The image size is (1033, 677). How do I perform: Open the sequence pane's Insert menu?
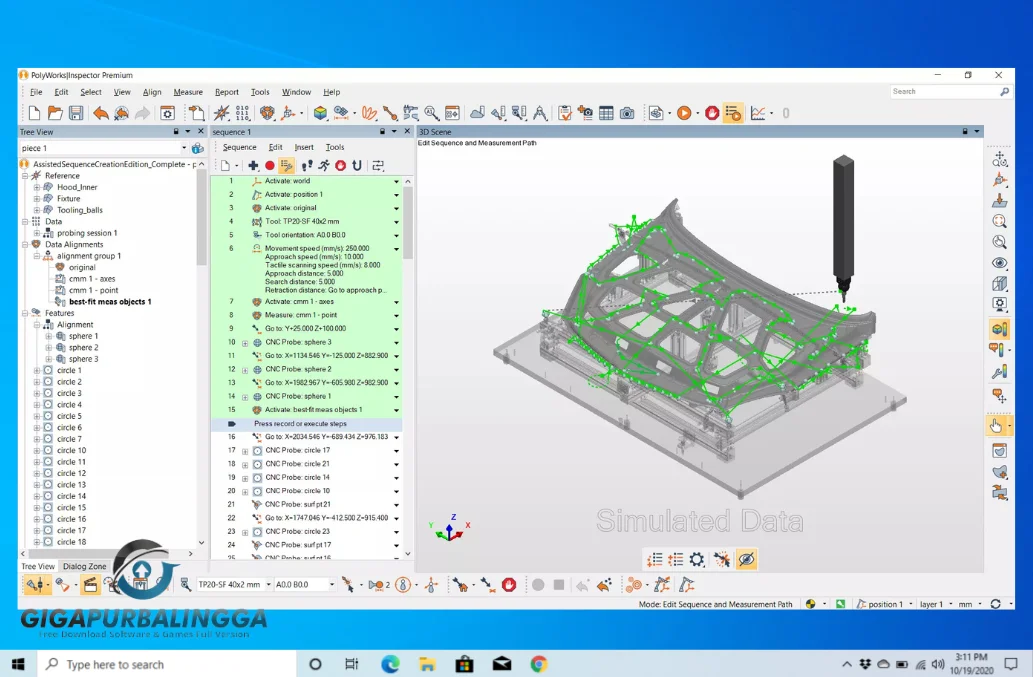click(x=304, y=147)
